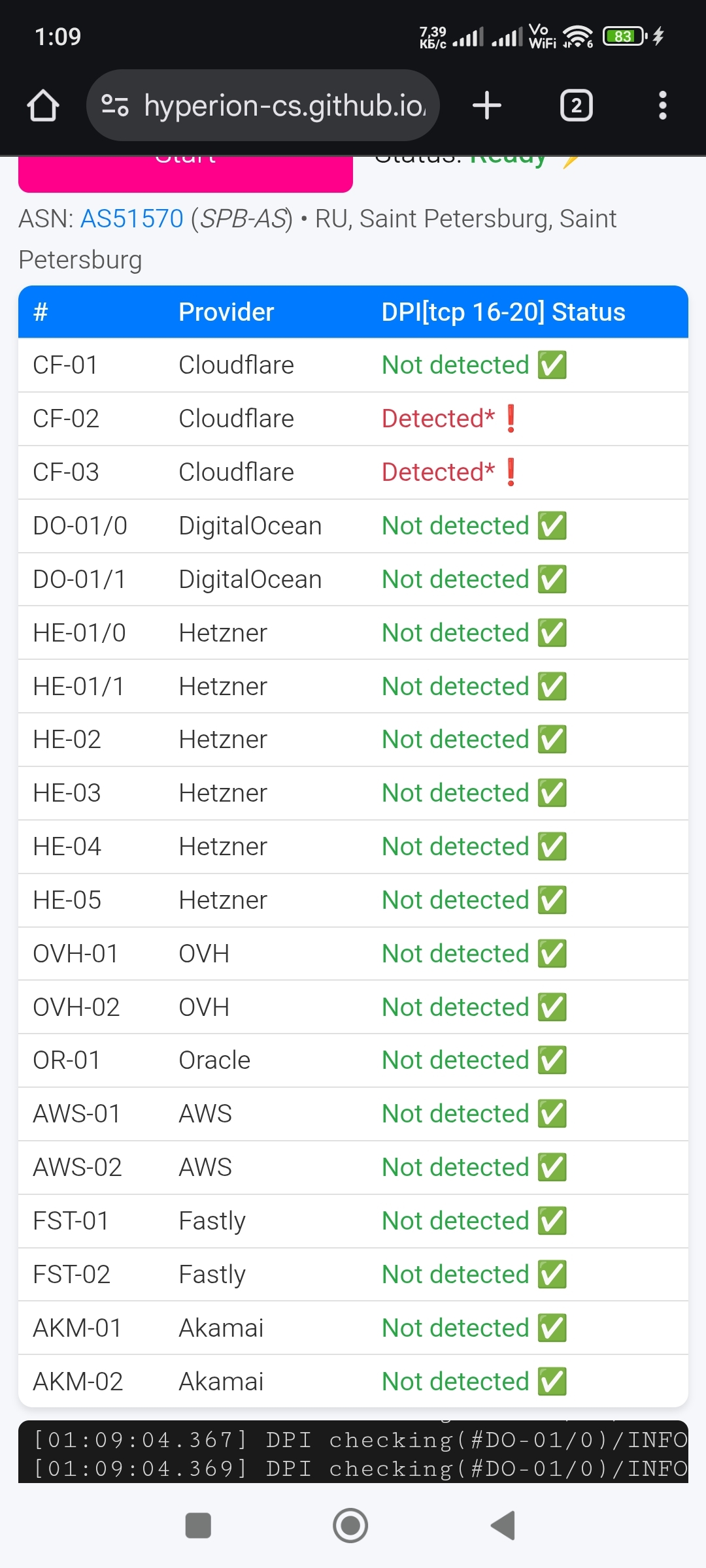Screen dimensions: 706x1568
Task: Click the green checkmark in OR-01 row
Action: point(552,1060)
